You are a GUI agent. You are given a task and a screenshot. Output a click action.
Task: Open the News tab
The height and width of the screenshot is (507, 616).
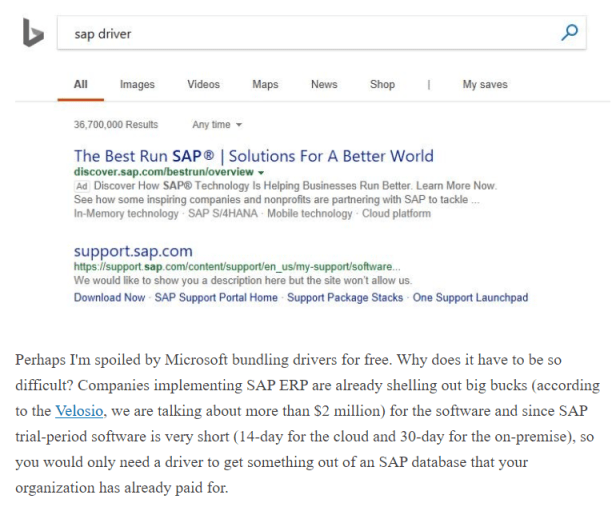pyautogui.click(x=324, y=84)
